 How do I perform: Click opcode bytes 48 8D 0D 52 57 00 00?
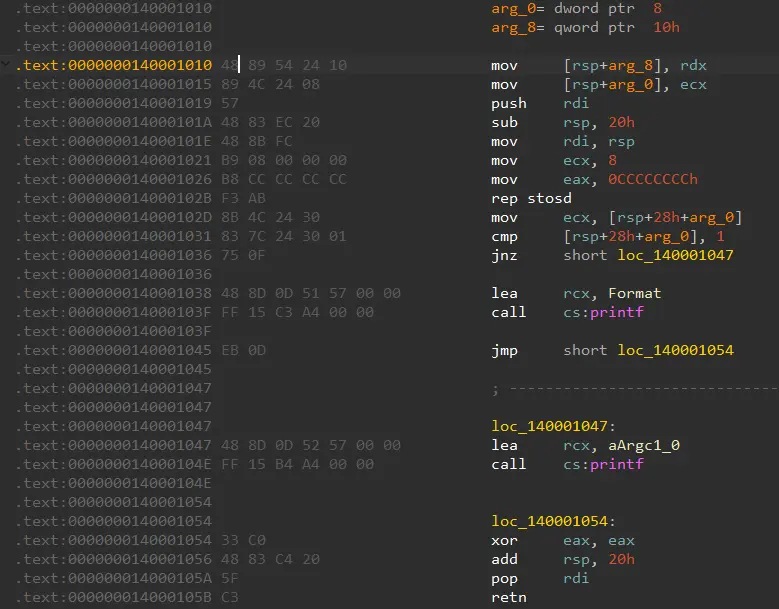pyautogui.click(x=311, y=445)
